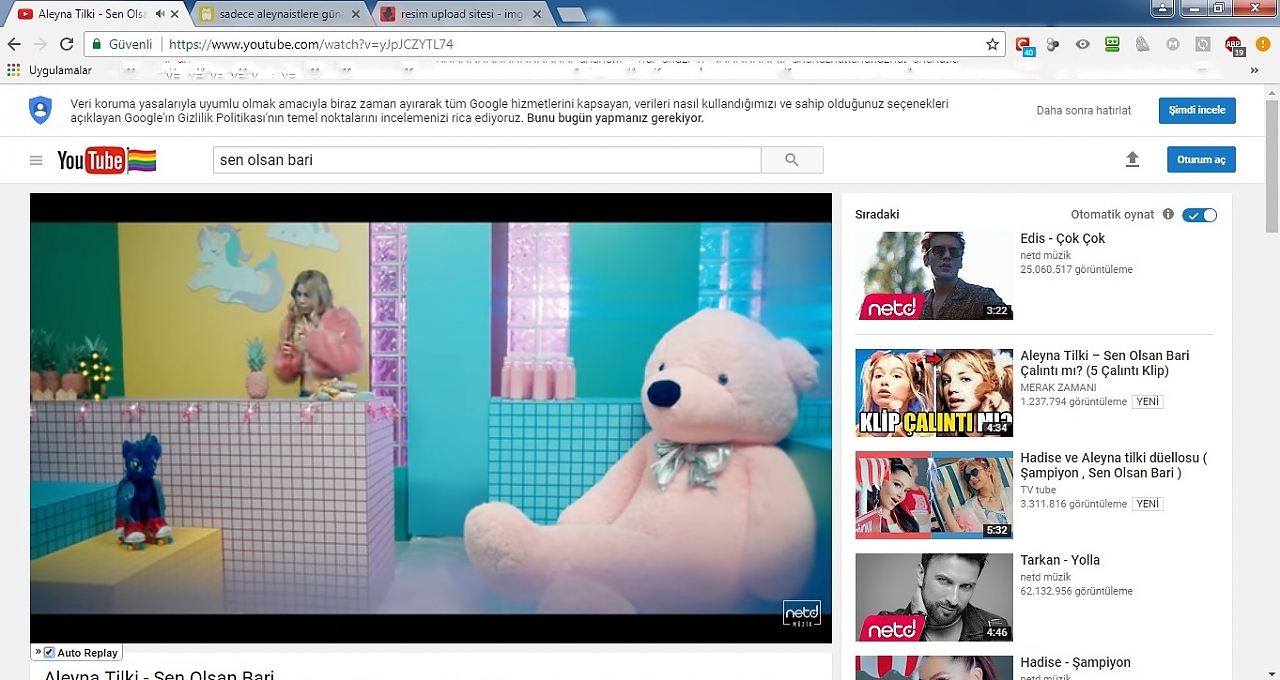Click the Şimdi incele button
Viewport: 1280px width, 680px height.
coord(1197,110)
